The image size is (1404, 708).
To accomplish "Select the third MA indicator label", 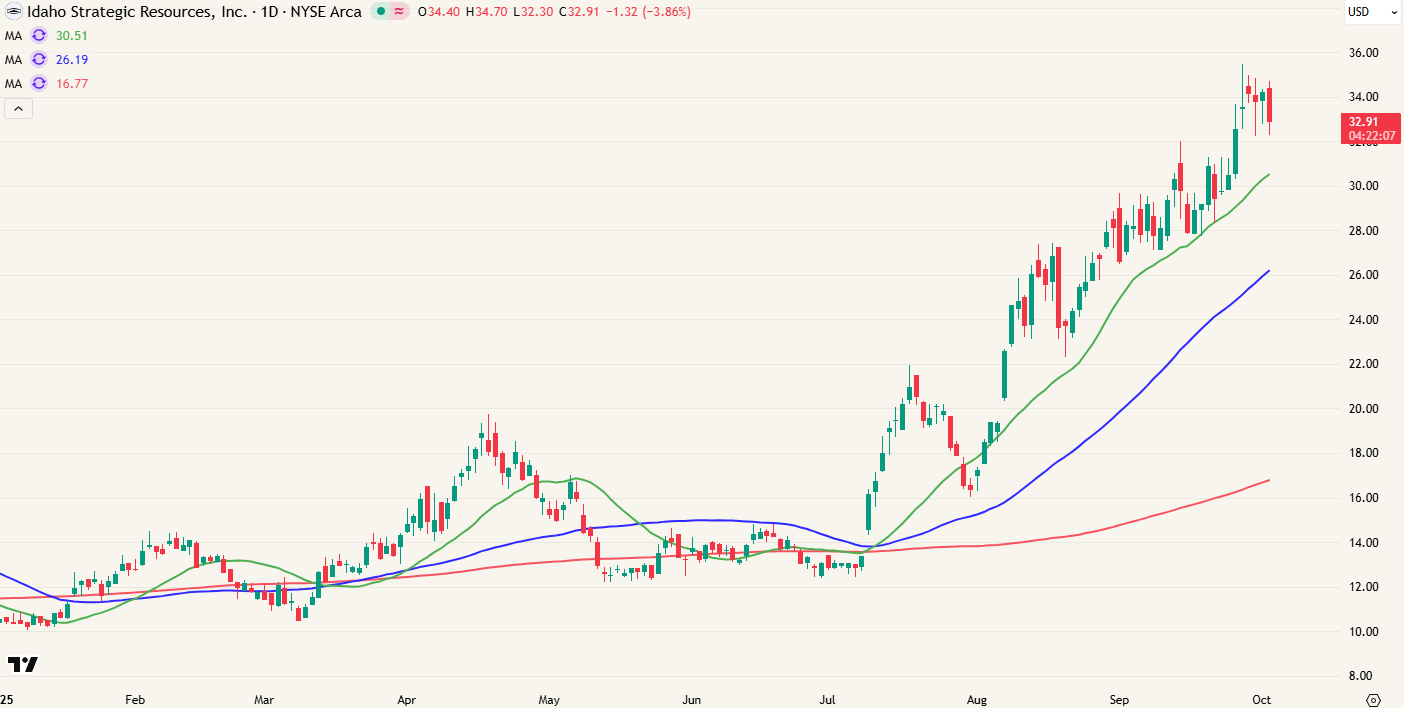I will (13, 83).
